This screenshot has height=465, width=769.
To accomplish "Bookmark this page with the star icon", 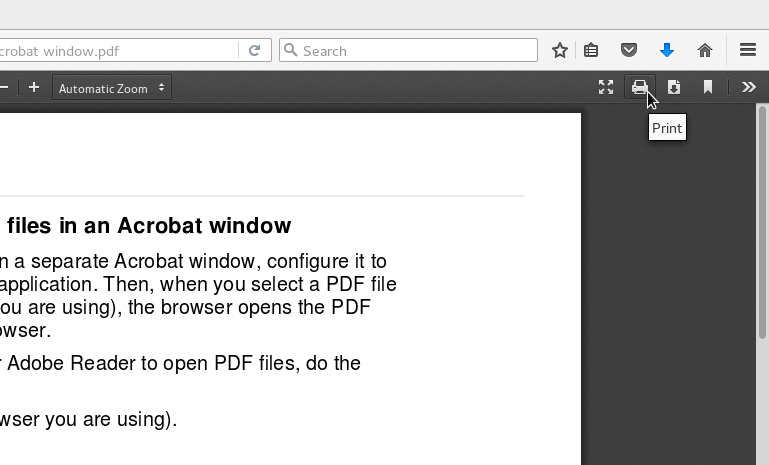I will pyautogui.click(x=560, y=50).
